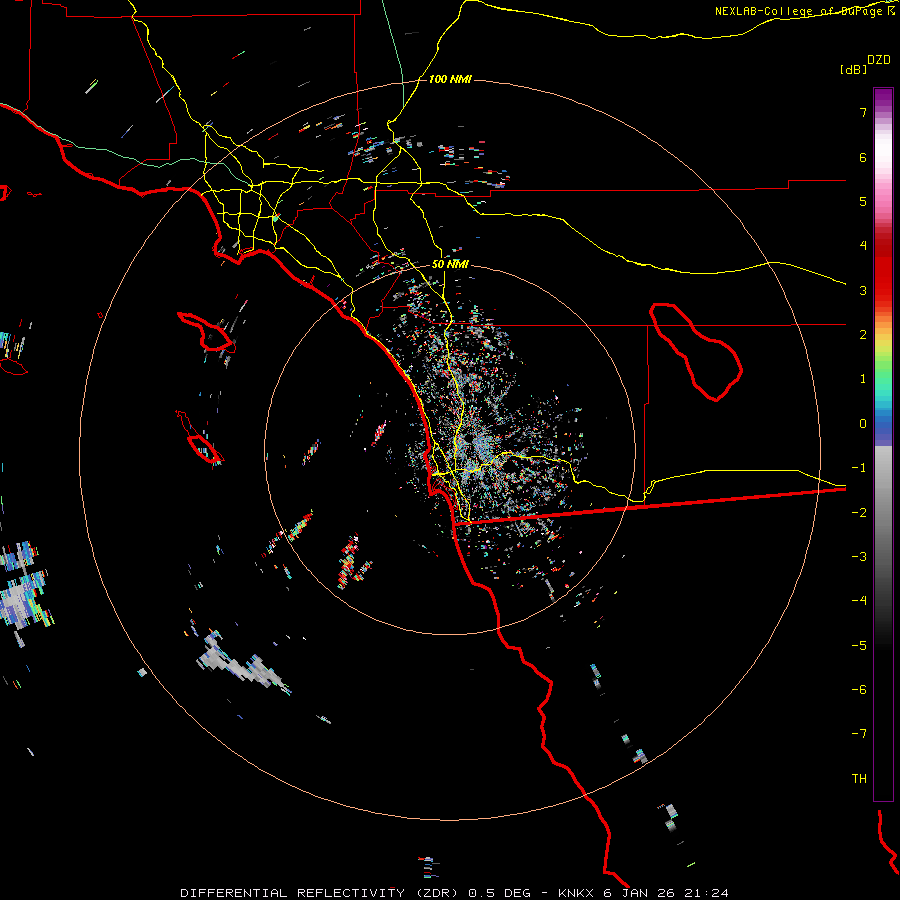Click the TH threshold label on colorbar
Viewport: 900px width, 900px height.
point(859,779)
